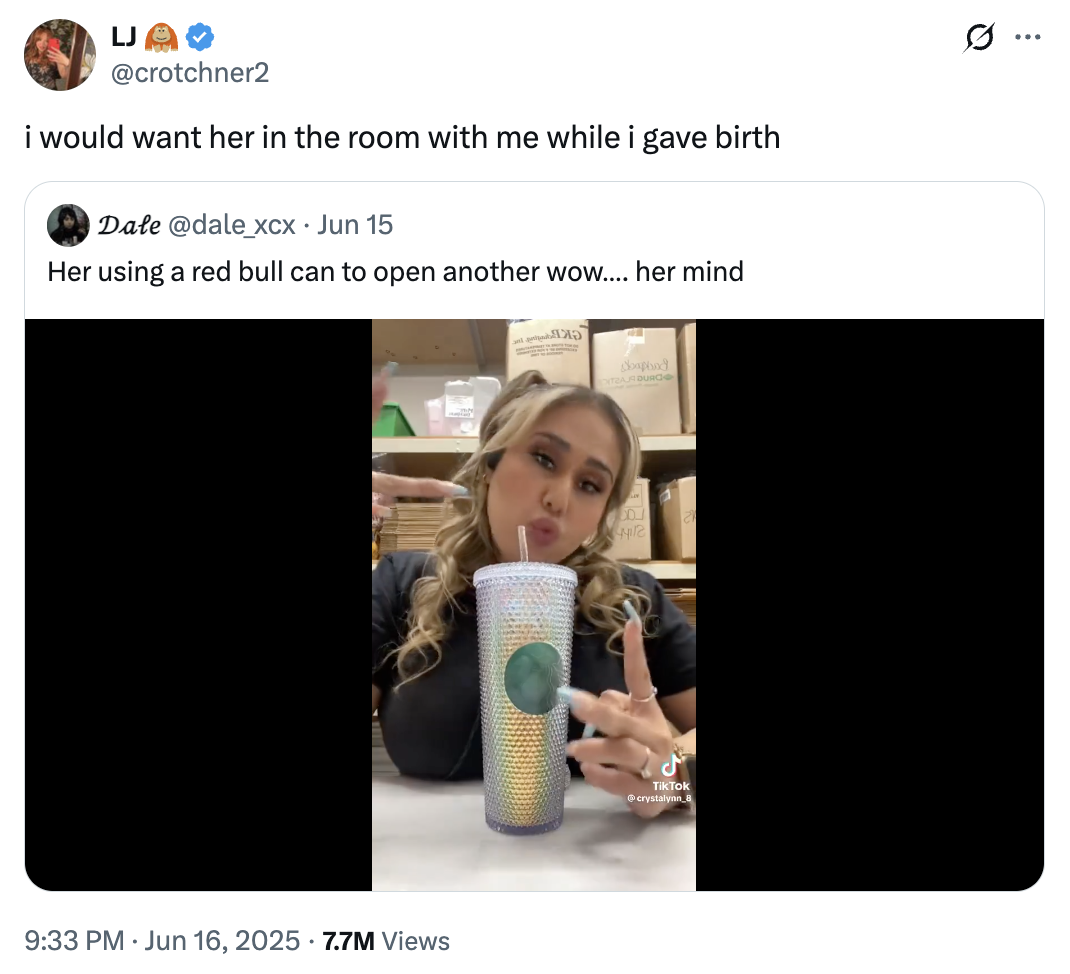Screen dimensions: 1070x974
Task: Click the Jun 16, 2025 post date
Action: pos(223,940)
